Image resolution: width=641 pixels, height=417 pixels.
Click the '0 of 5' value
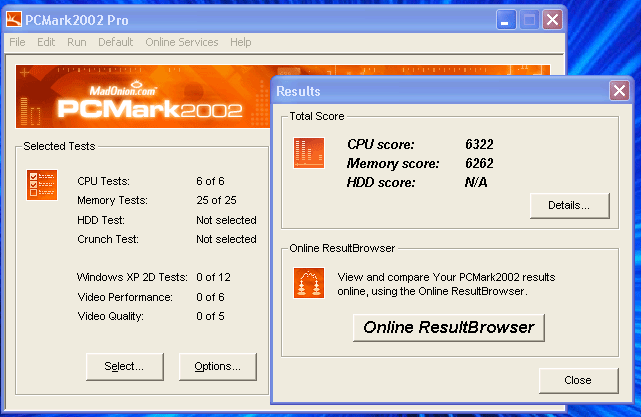click(210, 316)
